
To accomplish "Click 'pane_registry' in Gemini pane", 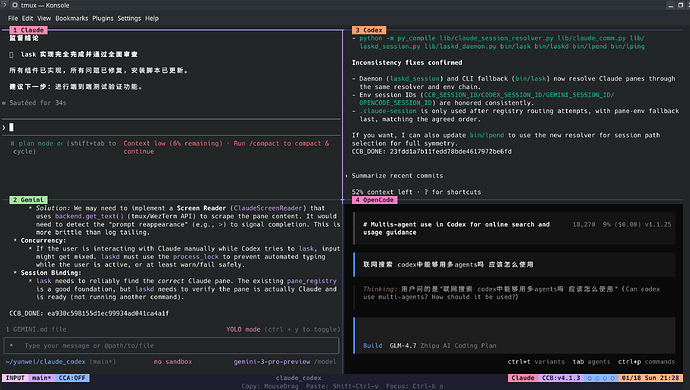I will pos(312,281).
